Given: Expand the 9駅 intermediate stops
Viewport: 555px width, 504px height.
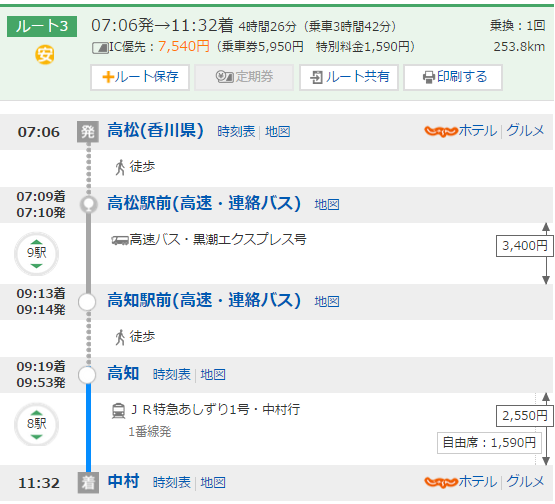Looking at the screenshot, I should [36, 253].
